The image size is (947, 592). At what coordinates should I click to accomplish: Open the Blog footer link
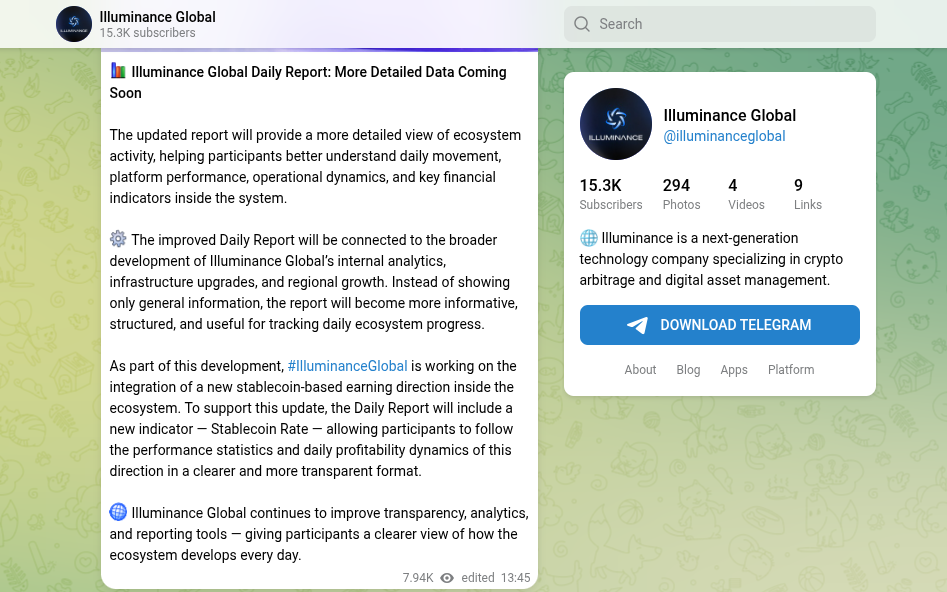click(688, 370)
